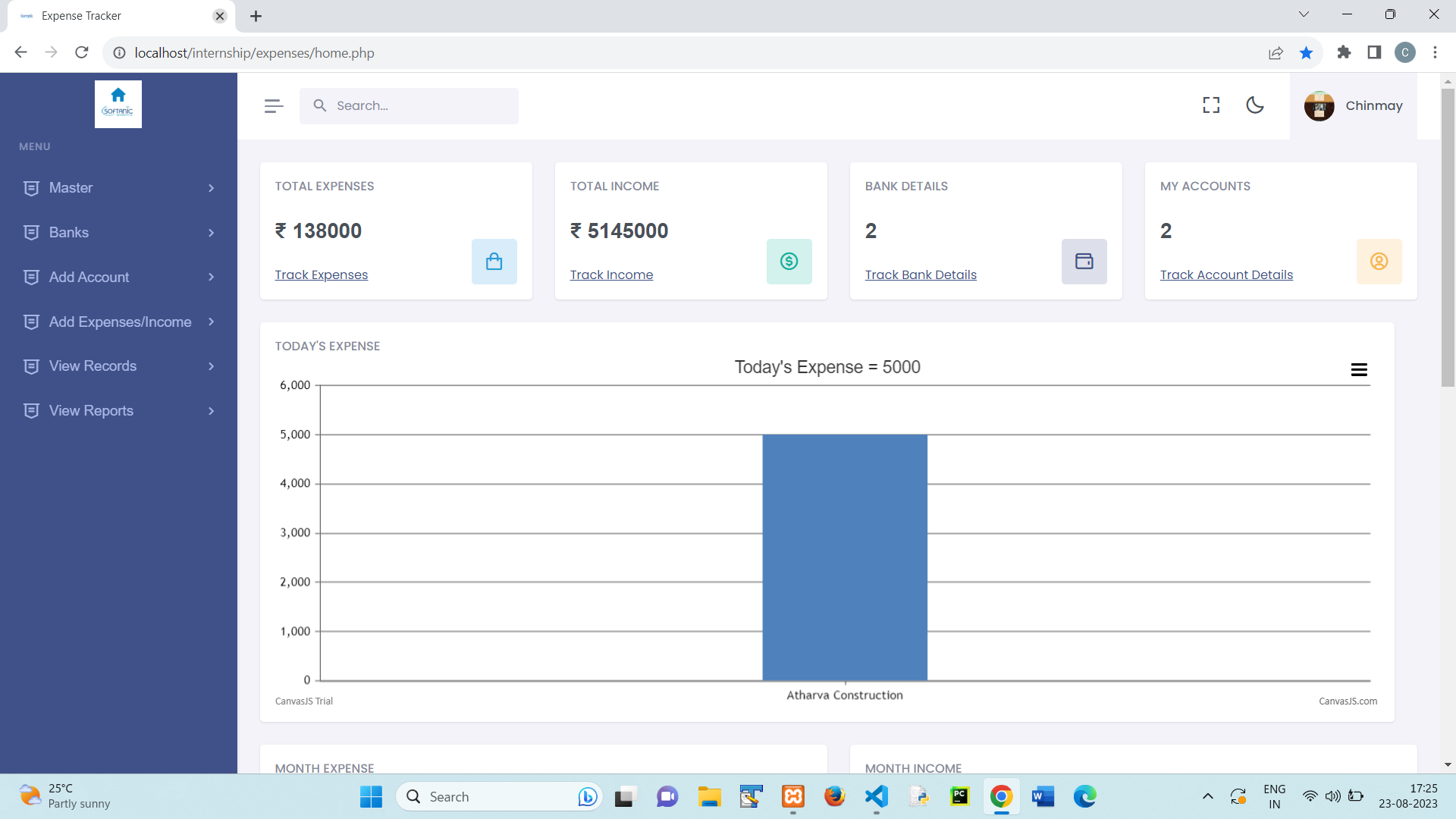This screenshot has width=1456, height=819.
Task: Open a new browser tab
Action: pyautogui.click(x=256, y=16)
